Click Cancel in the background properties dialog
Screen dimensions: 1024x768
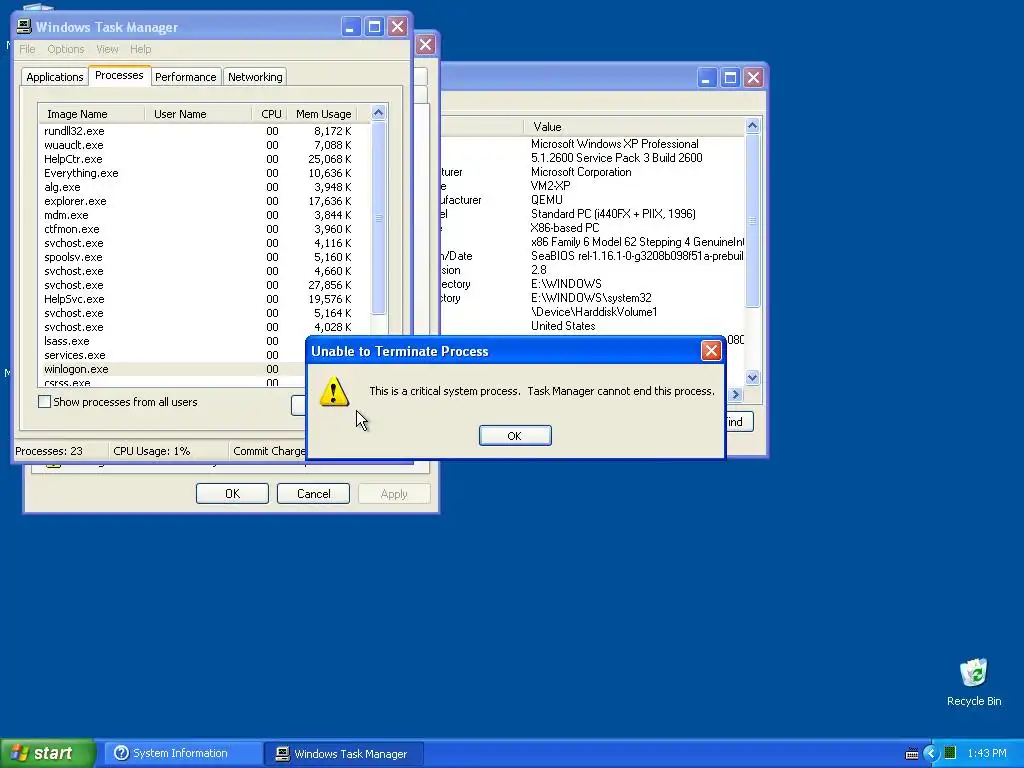click(x=313, y=494)
